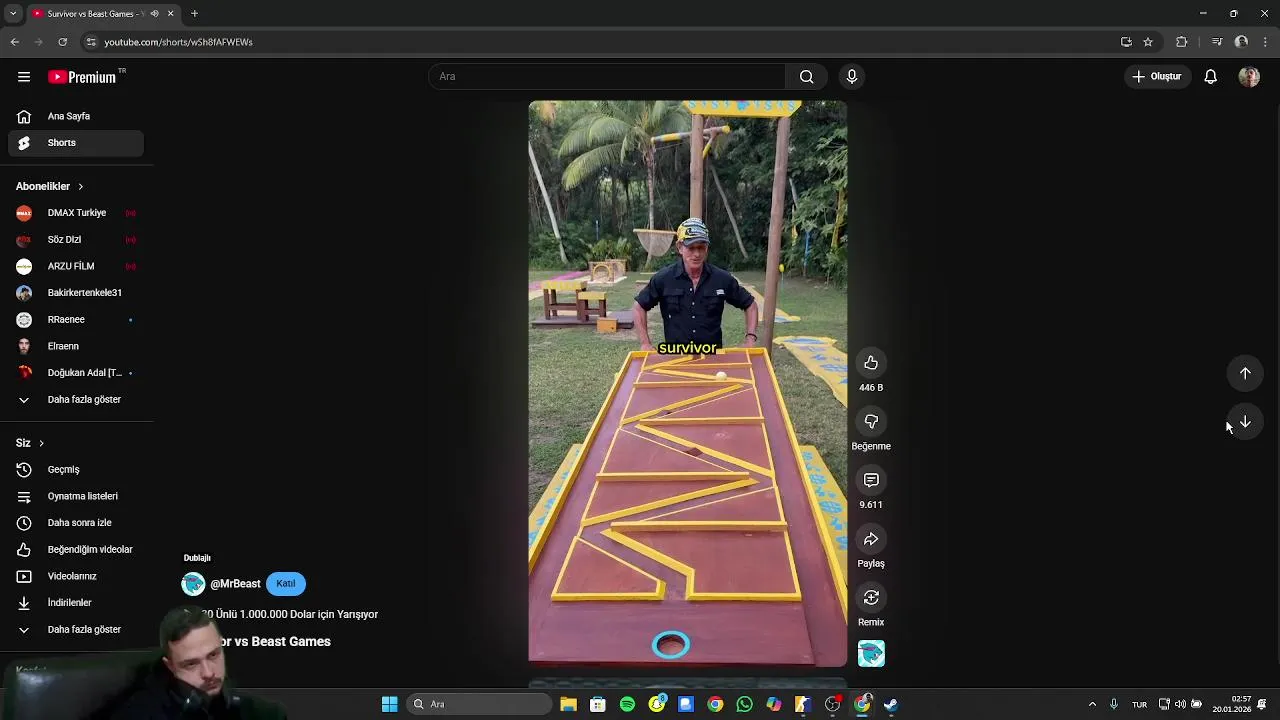
Task: Open MrBeast channel avatar
Action: pyautogui.click(x=193, y=584)
